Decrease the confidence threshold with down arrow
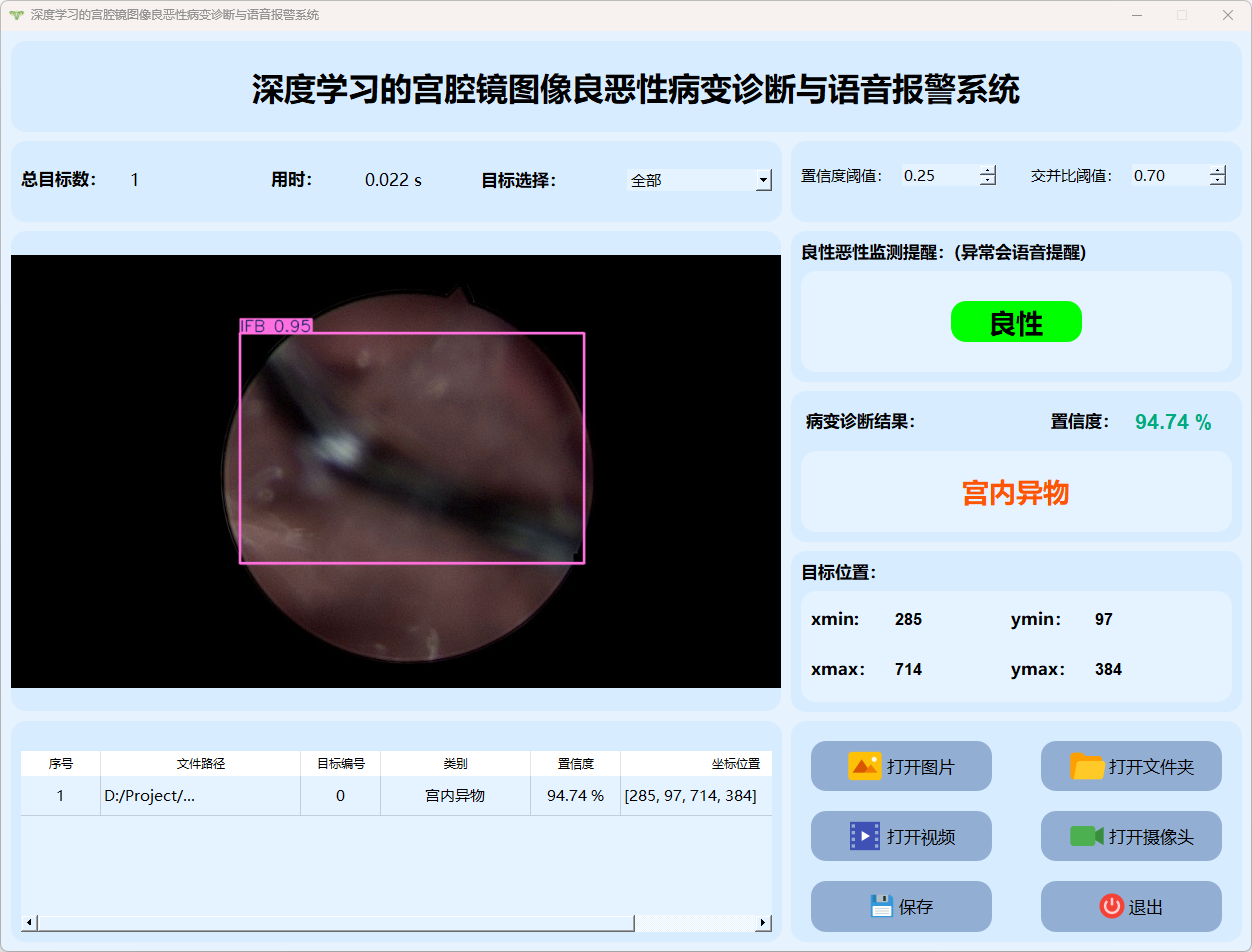This screenshot has height=952, width=1252. coord(988,181)
